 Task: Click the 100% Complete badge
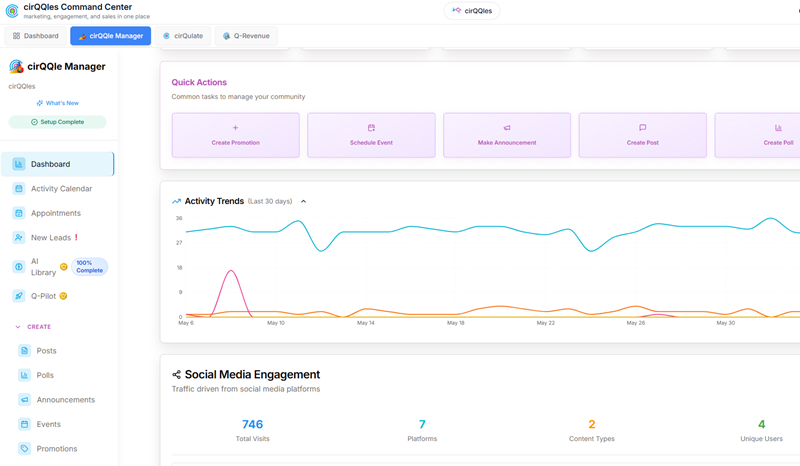[90, 266]
